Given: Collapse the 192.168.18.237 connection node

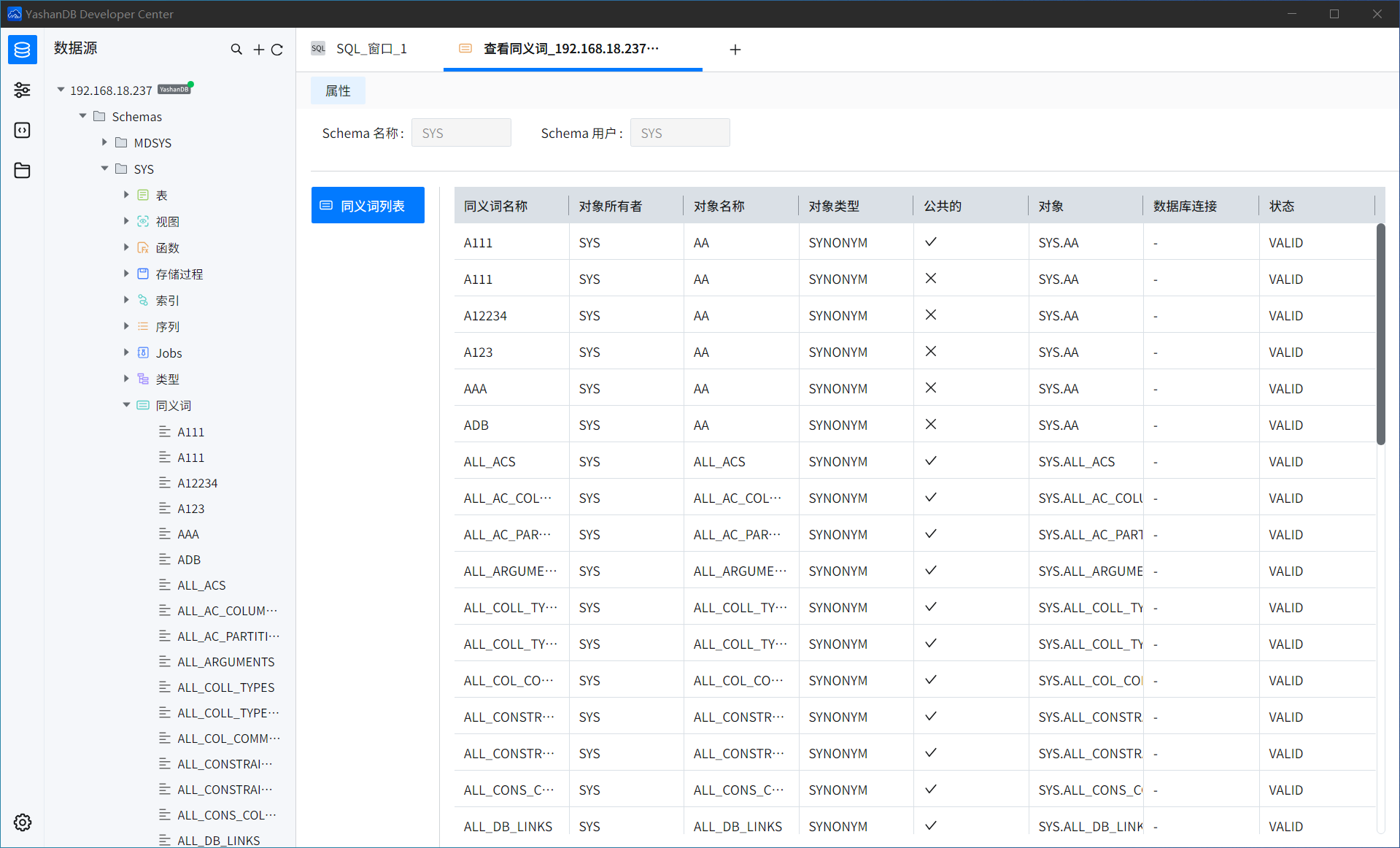Looking at the screenshot, I should pos(61,90).
